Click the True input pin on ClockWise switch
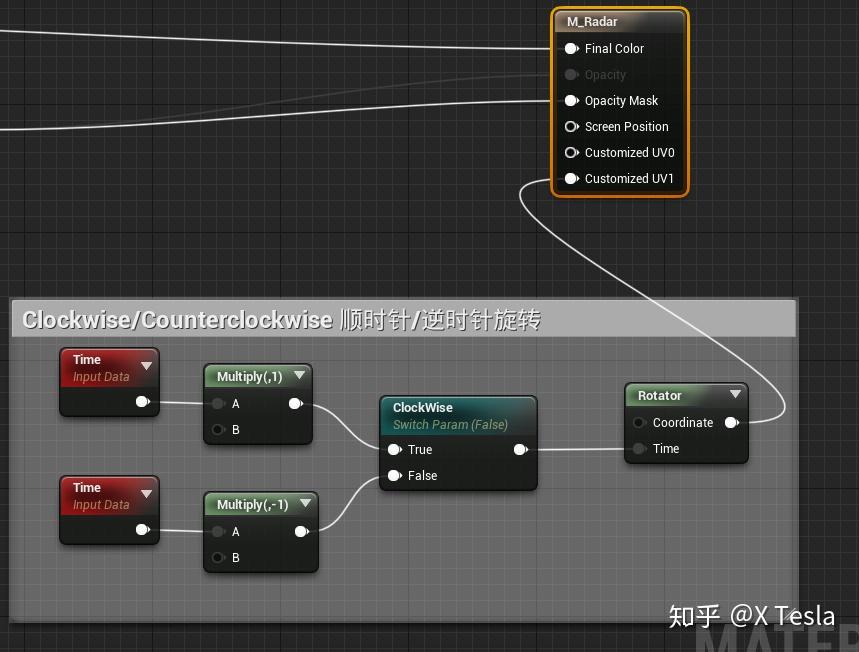Viewport: 859px width, 652px height. [394, 449]
